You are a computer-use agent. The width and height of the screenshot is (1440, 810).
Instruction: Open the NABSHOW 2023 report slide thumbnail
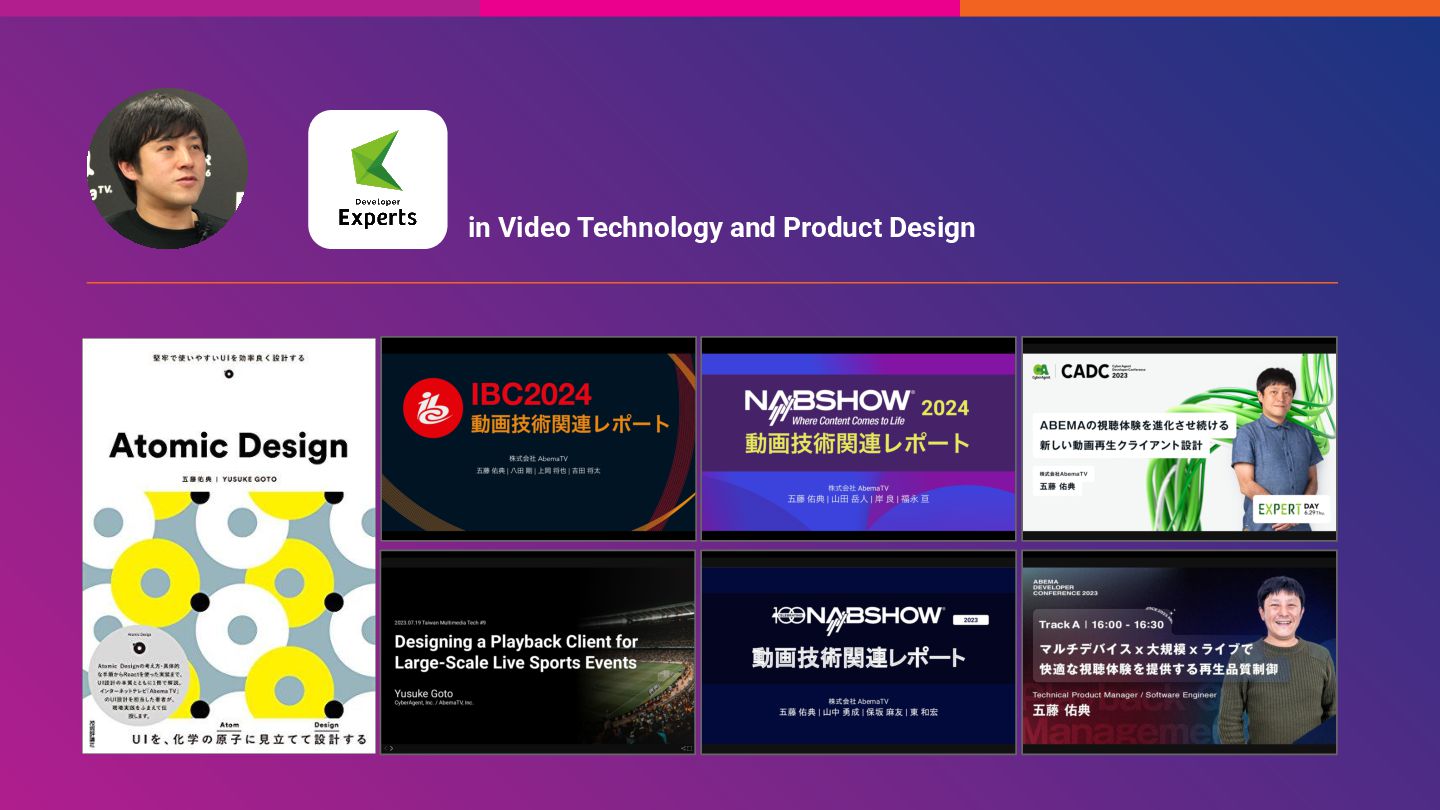point(859,652)
